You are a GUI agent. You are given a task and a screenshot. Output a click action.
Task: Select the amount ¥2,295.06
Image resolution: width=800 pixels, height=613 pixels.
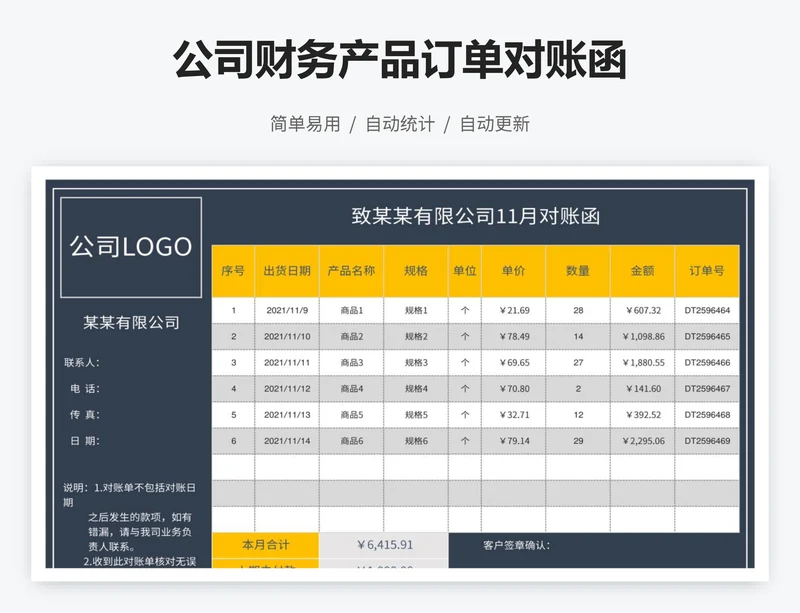click(642, 440)
